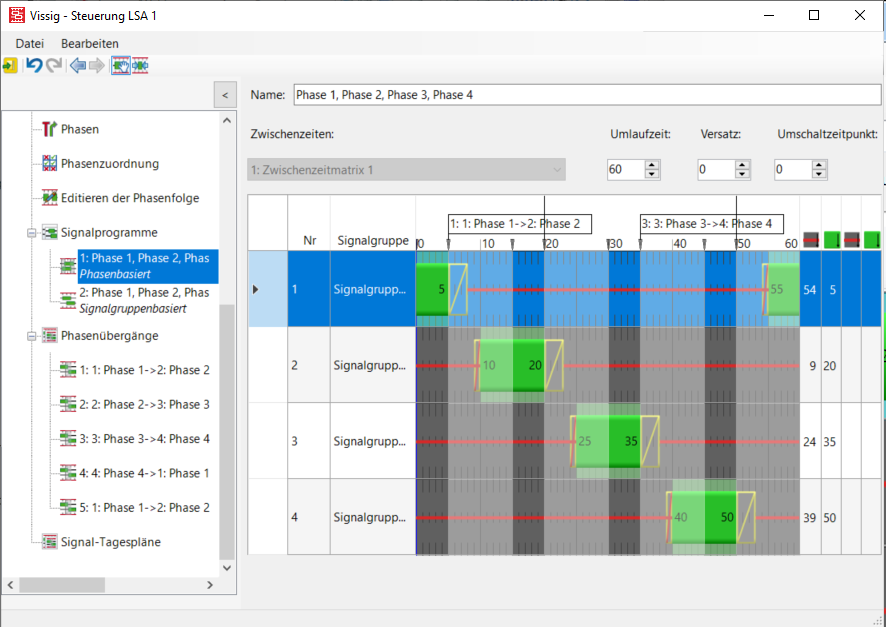Screen dimensions: 886x627
Task: Click icon beside '2: 2: Phase 2->3: Phase 3'
Action: pos(68,404)
